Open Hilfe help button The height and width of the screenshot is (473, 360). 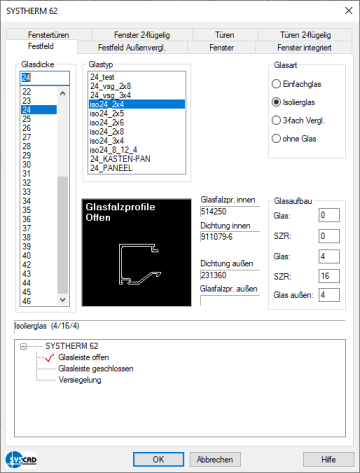coord(328,460)
